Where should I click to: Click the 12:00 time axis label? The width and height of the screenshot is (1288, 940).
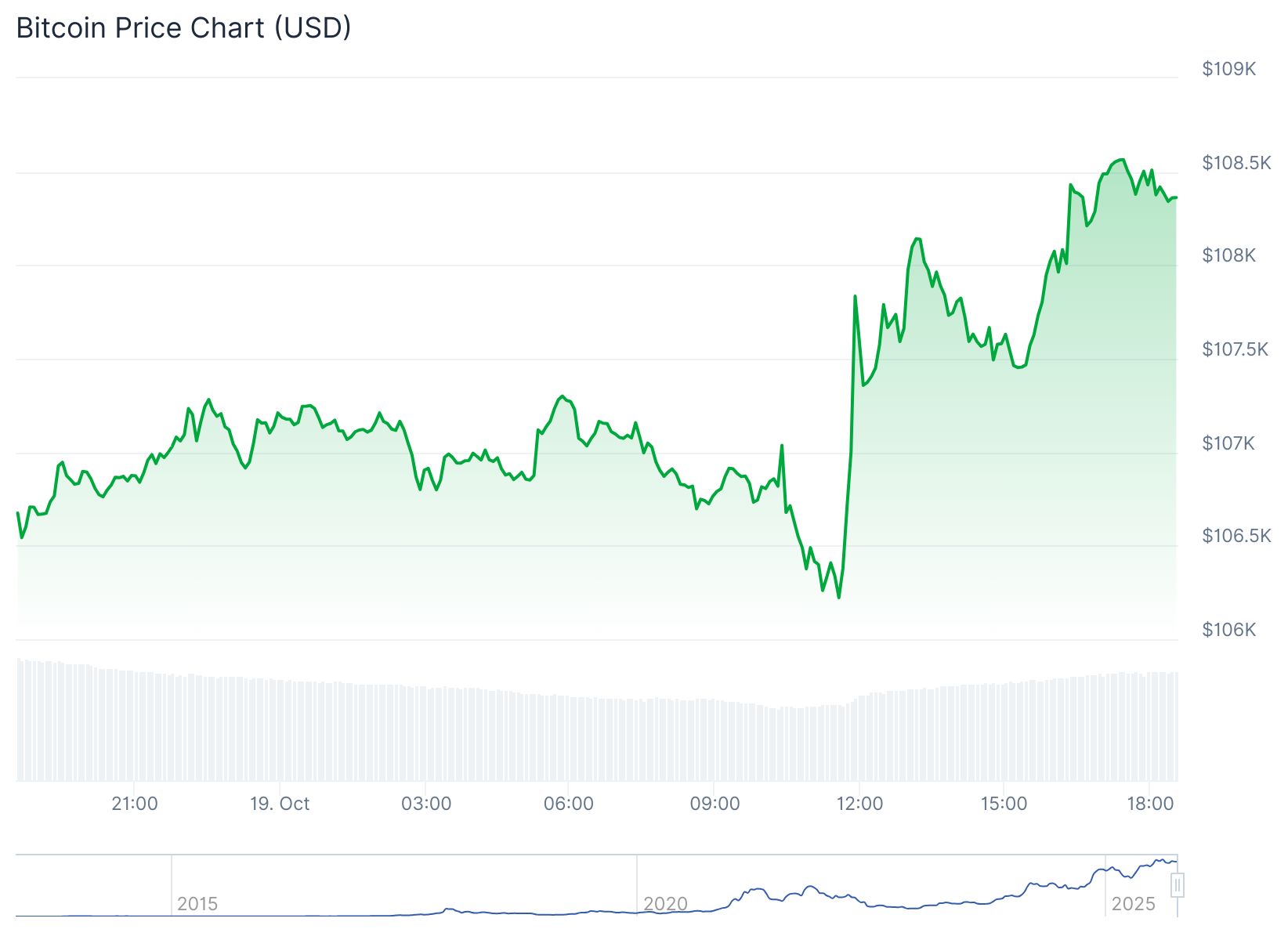(x=859, y=804)
